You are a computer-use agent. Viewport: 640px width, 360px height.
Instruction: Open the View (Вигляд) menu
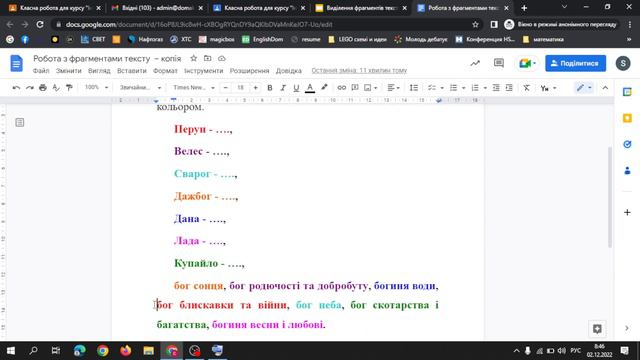click(99, 71)
